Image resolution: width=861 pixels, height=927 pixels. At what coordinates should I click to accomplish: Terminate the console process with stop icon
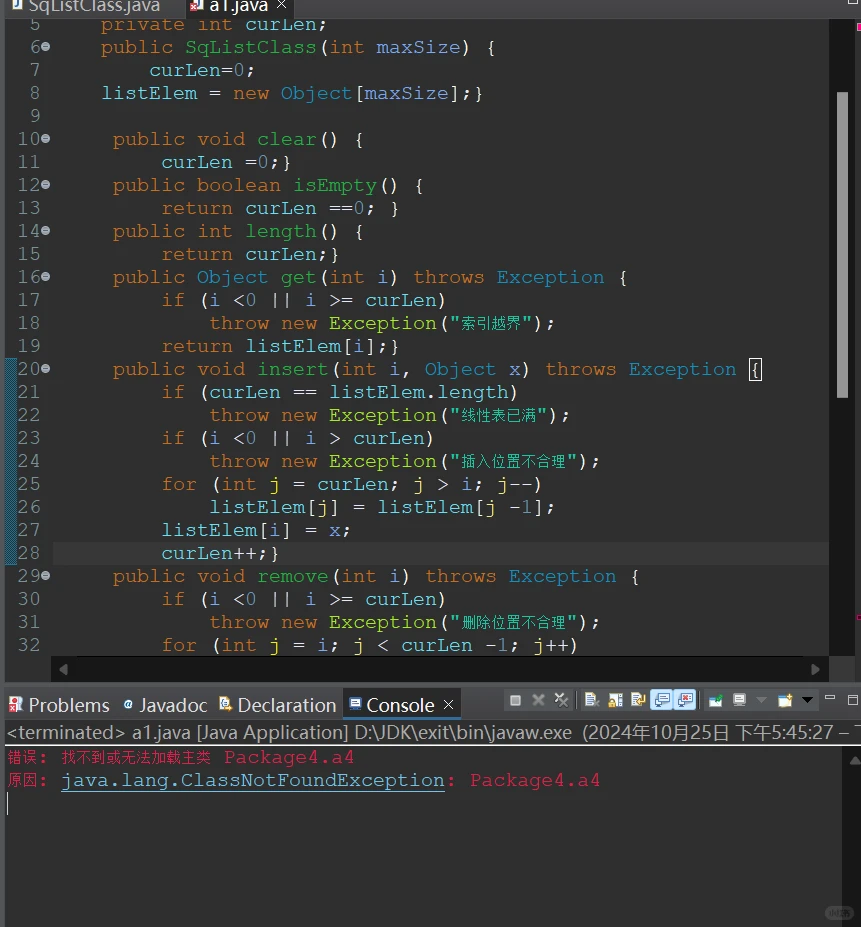[515, 701]
